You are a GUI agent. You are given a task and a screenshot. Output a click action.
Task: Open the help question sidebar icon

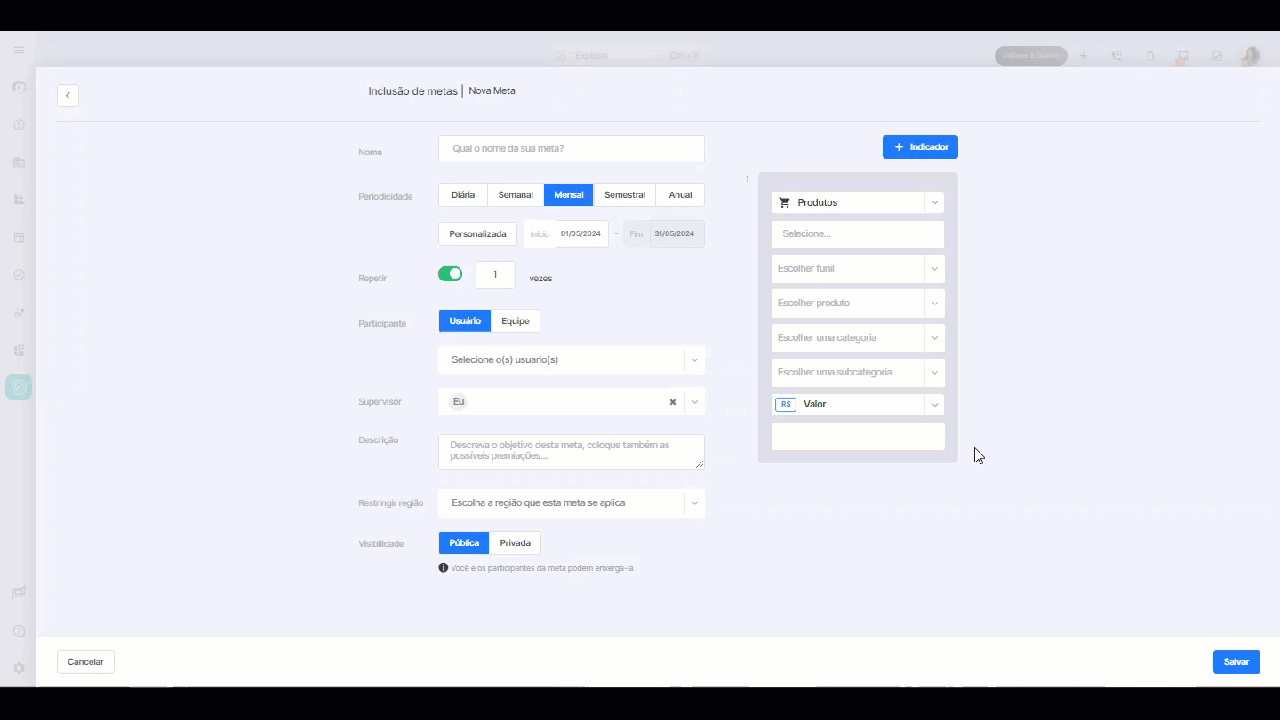click(x=19, y=631)
